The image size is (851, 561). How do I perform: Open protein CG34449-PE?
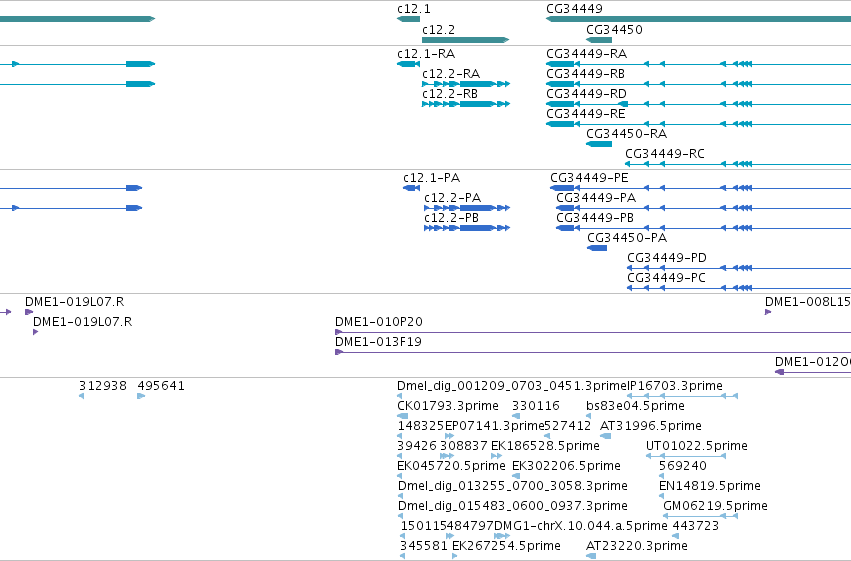coord(589,178)
